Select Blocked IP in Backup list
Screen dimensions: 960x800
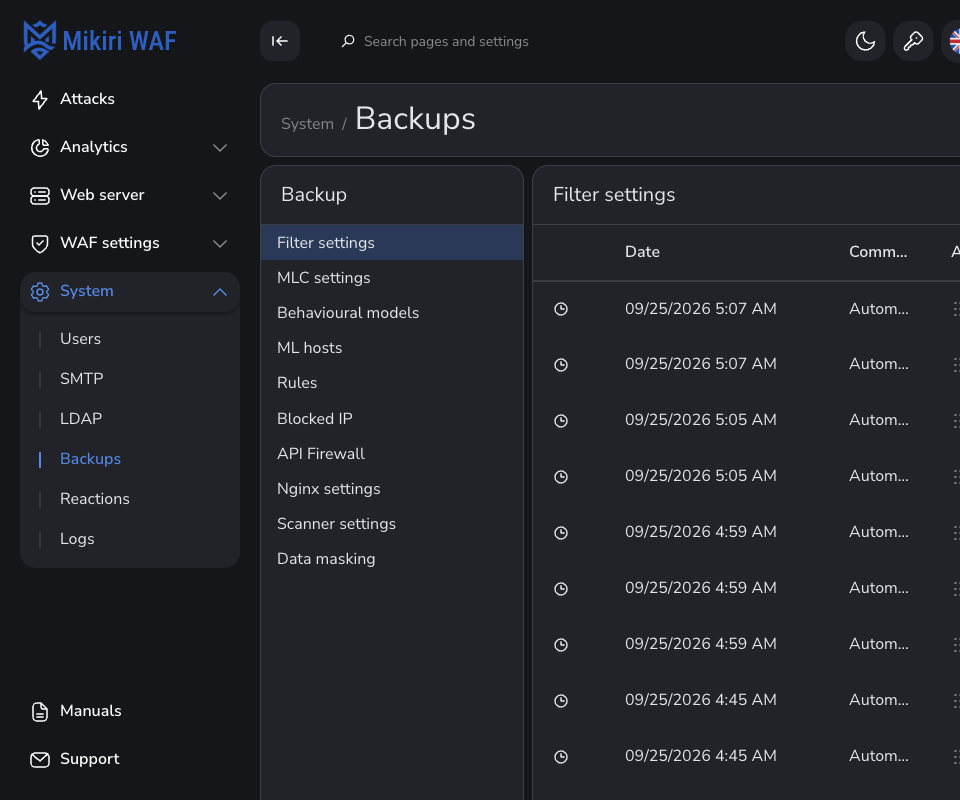[392, 418]
